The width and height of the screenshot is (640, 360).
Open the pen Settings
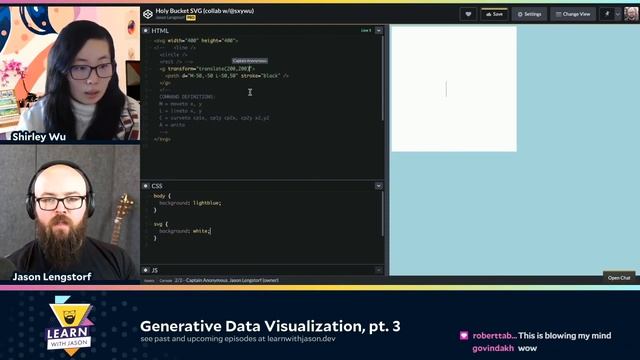[x=529, y=14]
